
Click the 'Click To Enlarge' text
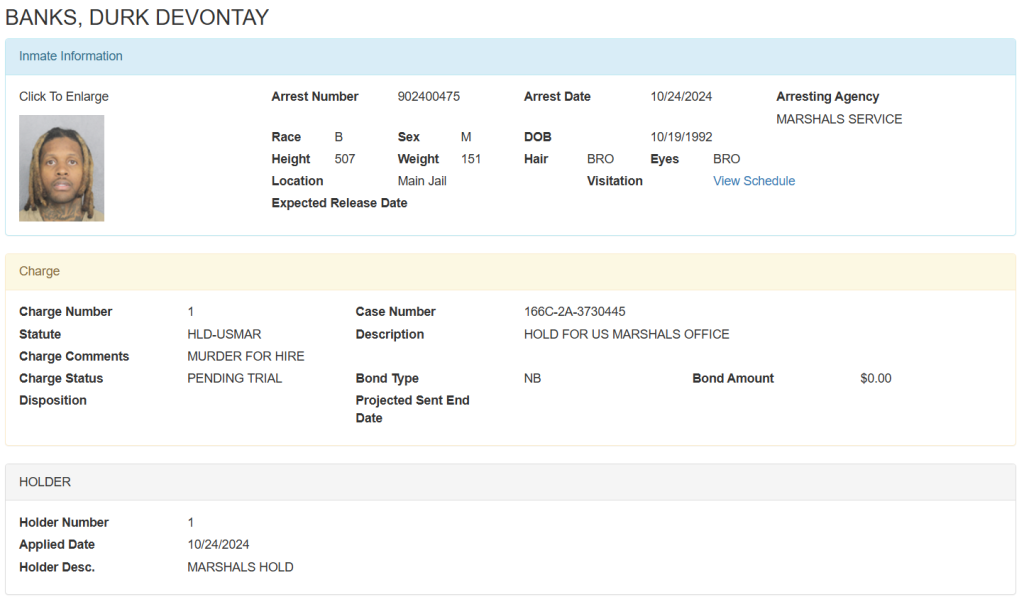click(x=64, y=97)
